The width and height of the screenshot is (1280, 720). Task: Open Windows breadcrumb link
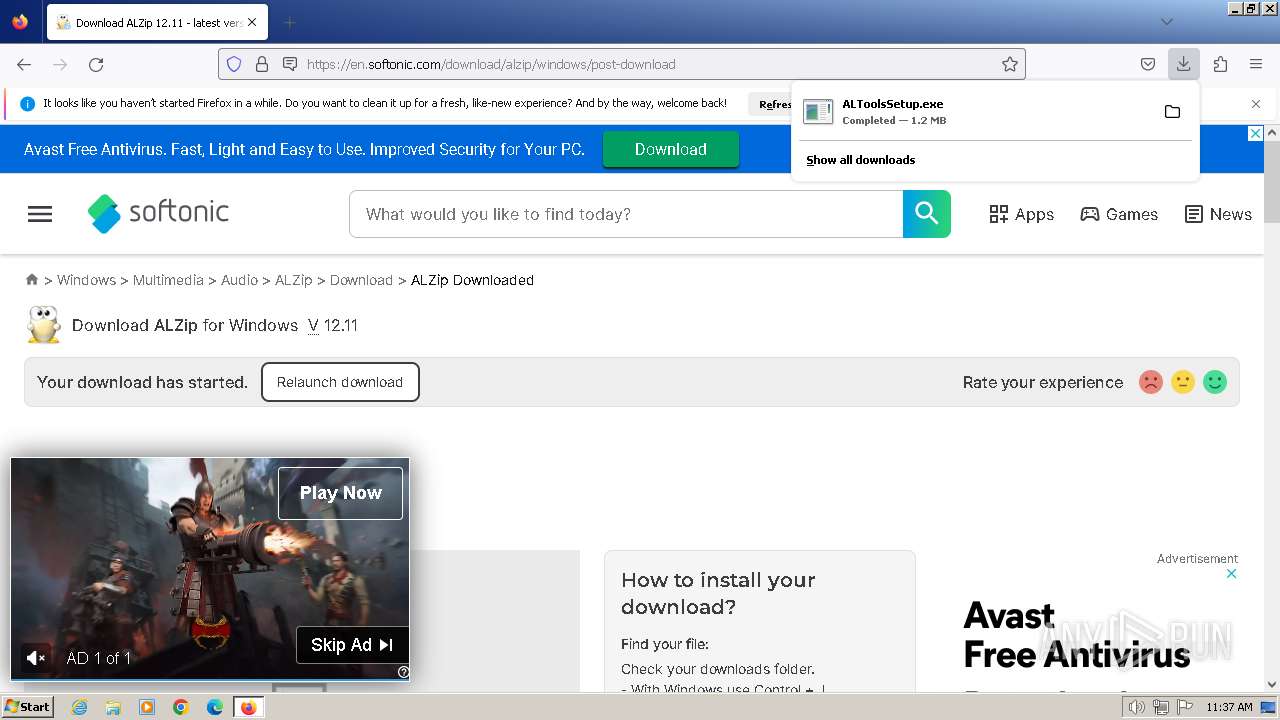(86, 280)
